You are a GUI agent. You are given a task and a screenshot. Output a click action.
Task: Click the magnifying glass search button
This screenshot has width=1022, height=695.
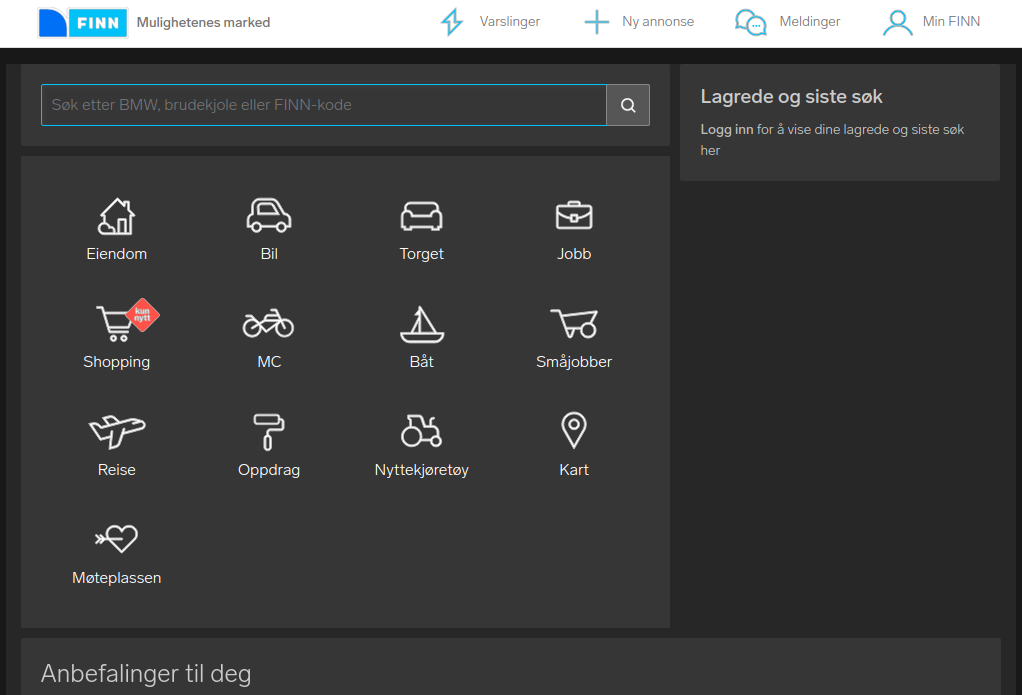628,105
